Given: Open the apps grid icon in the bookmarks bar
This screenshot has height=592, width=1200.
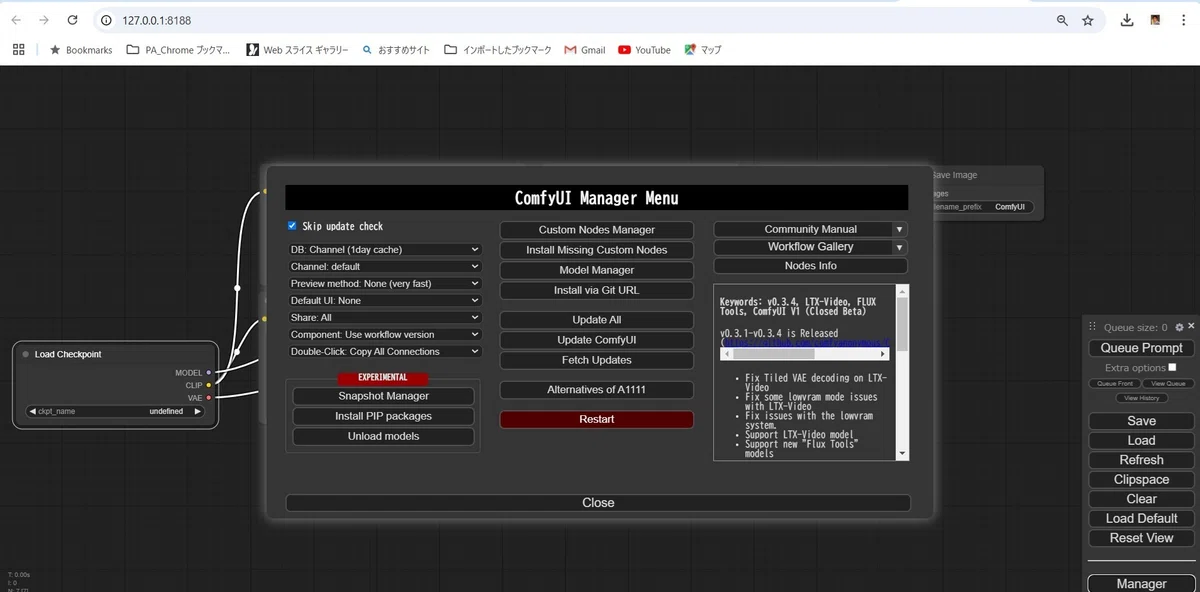Looking at the screenshot, I should click(18, 49).
